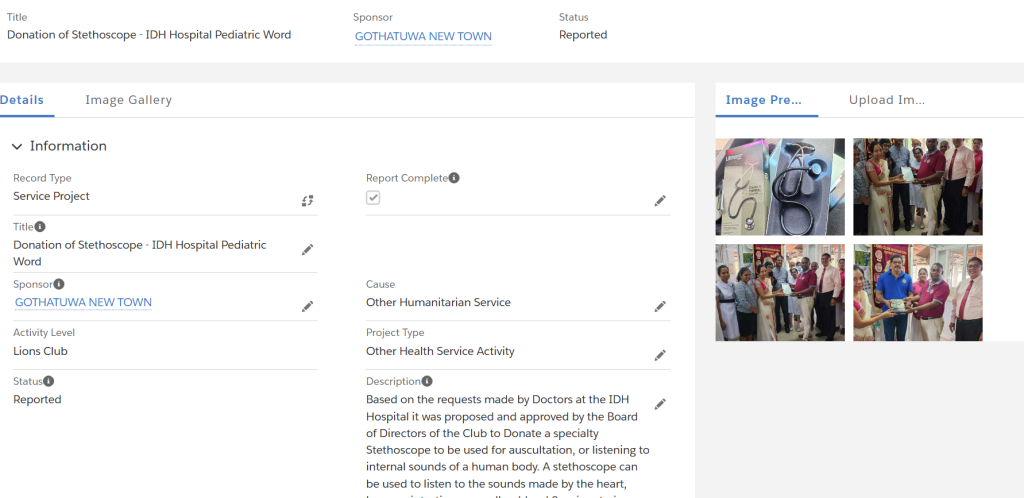Screen dimensions: 1024x498
Task: Switch to the Image Gallery tab
Action: (129, 100)
